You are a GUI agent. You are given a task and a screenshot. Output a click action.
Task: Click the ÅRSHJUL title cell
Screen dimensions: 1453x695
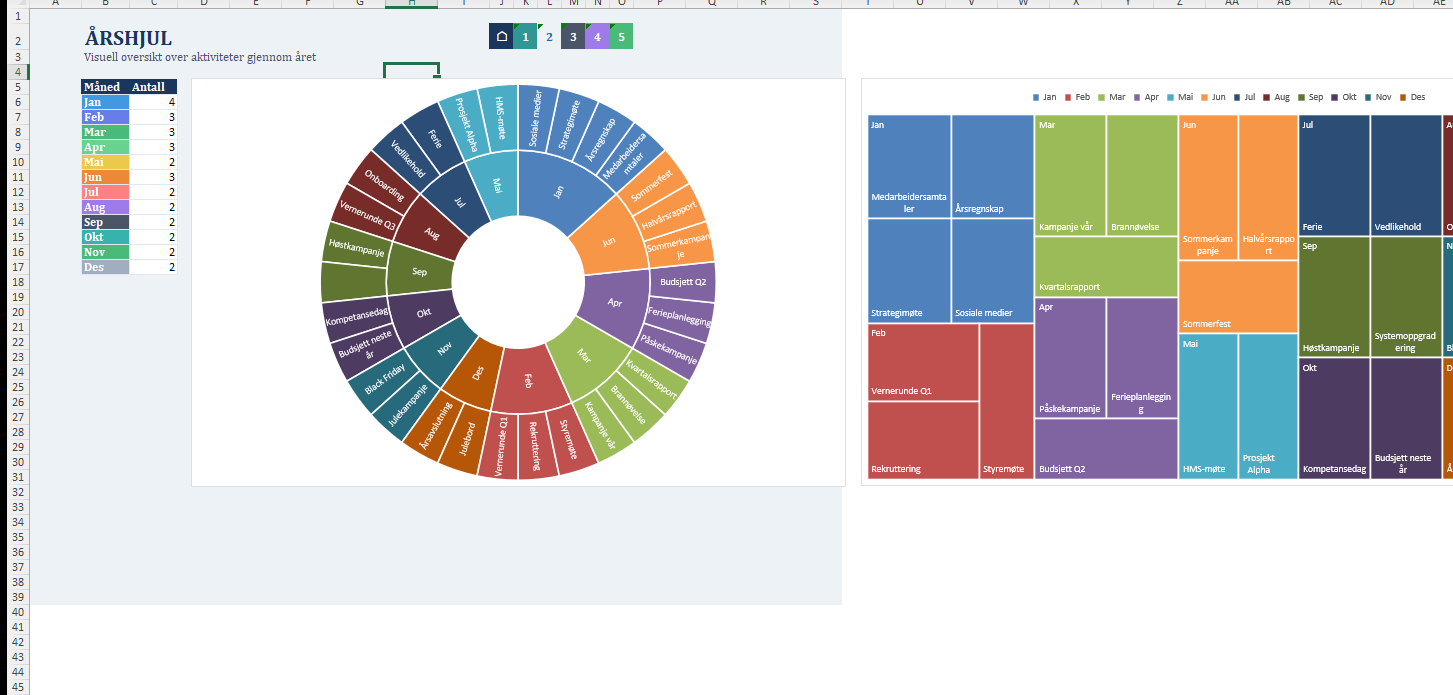click(128, 39)
